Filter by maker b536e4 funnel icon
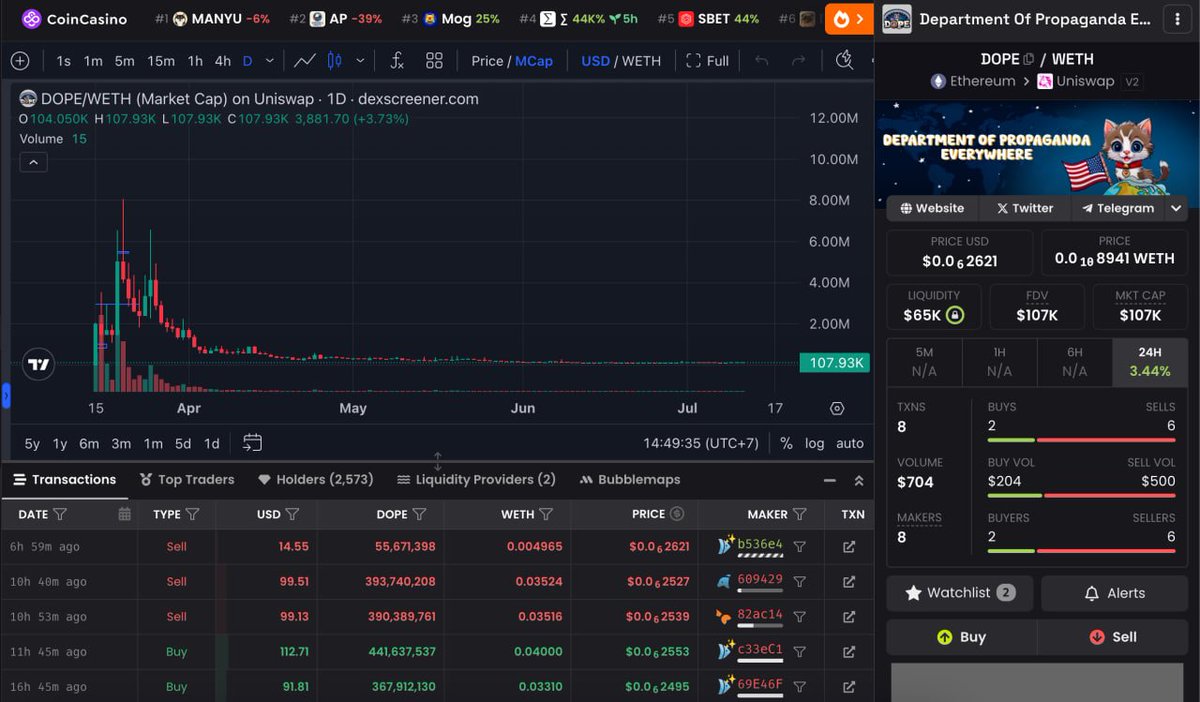 click(x=800, y=547)
